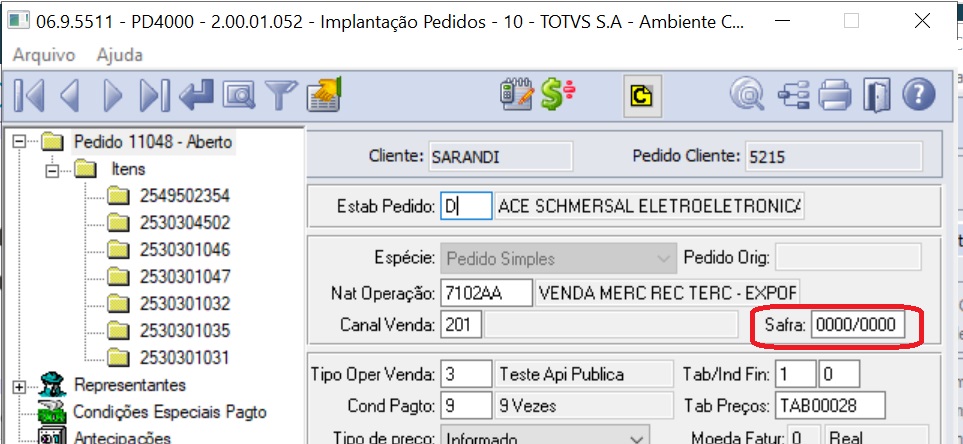The height and width of the screenshot is (444, 963).
Task: Click the Tab/Ind Fin field with 0
Action: 840,374
